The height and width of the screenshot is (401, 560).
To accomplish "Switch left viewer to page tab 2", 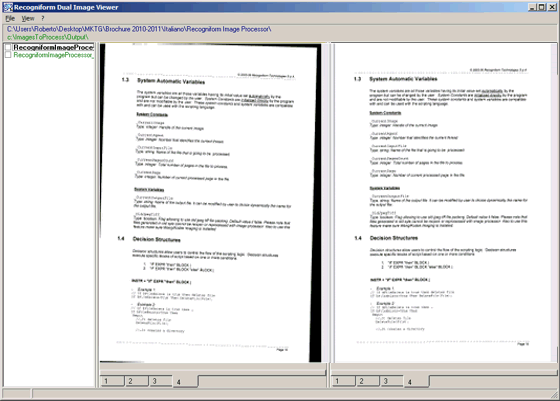I will [x=136, y=381].
